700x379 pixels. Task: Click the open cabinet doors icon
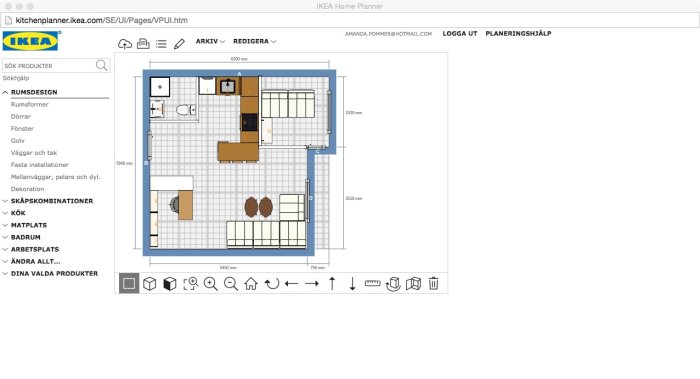click(x=413, y=283)
